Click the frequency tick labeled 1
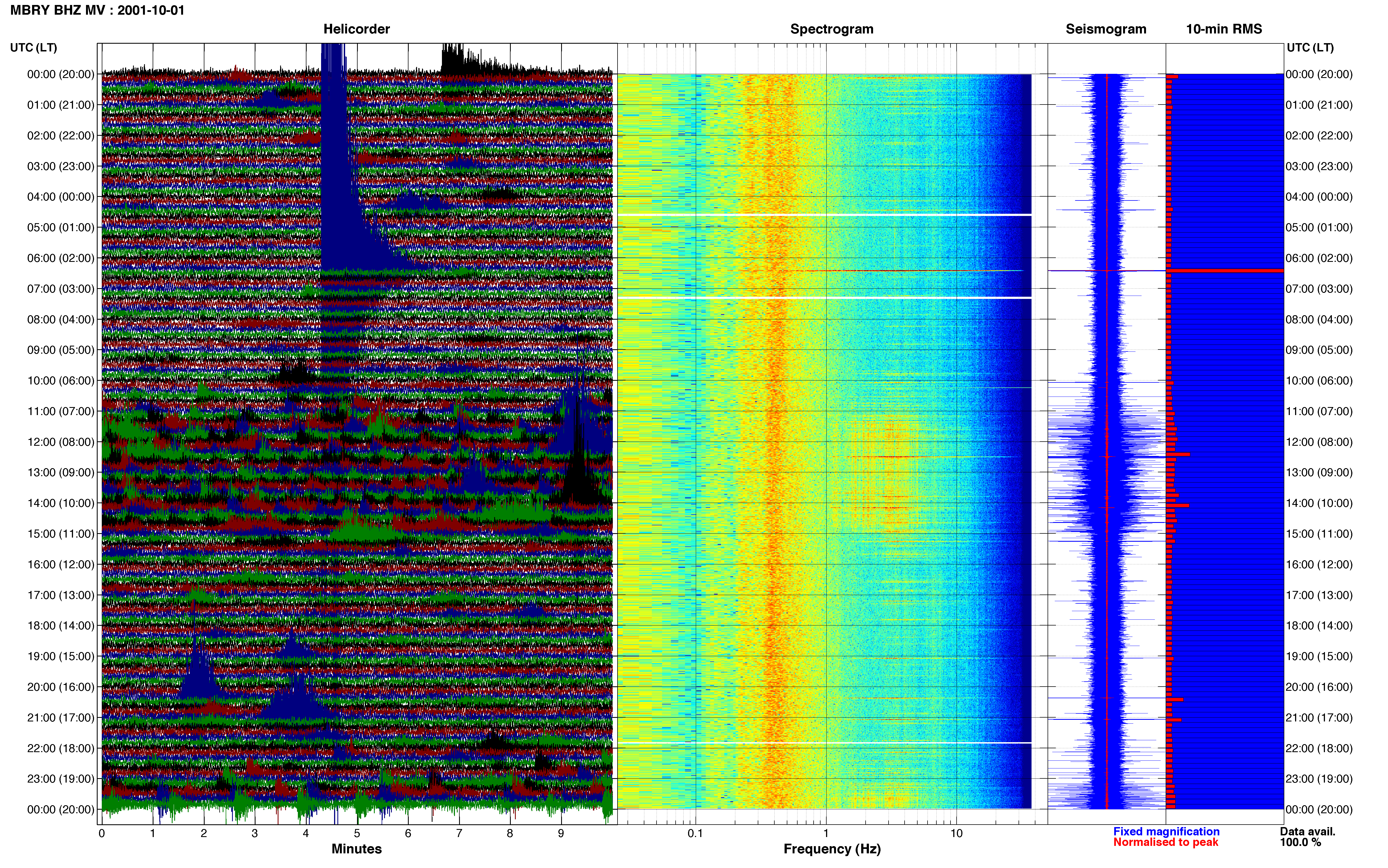Screen dimensions: 1388x868 coord(826,833)
